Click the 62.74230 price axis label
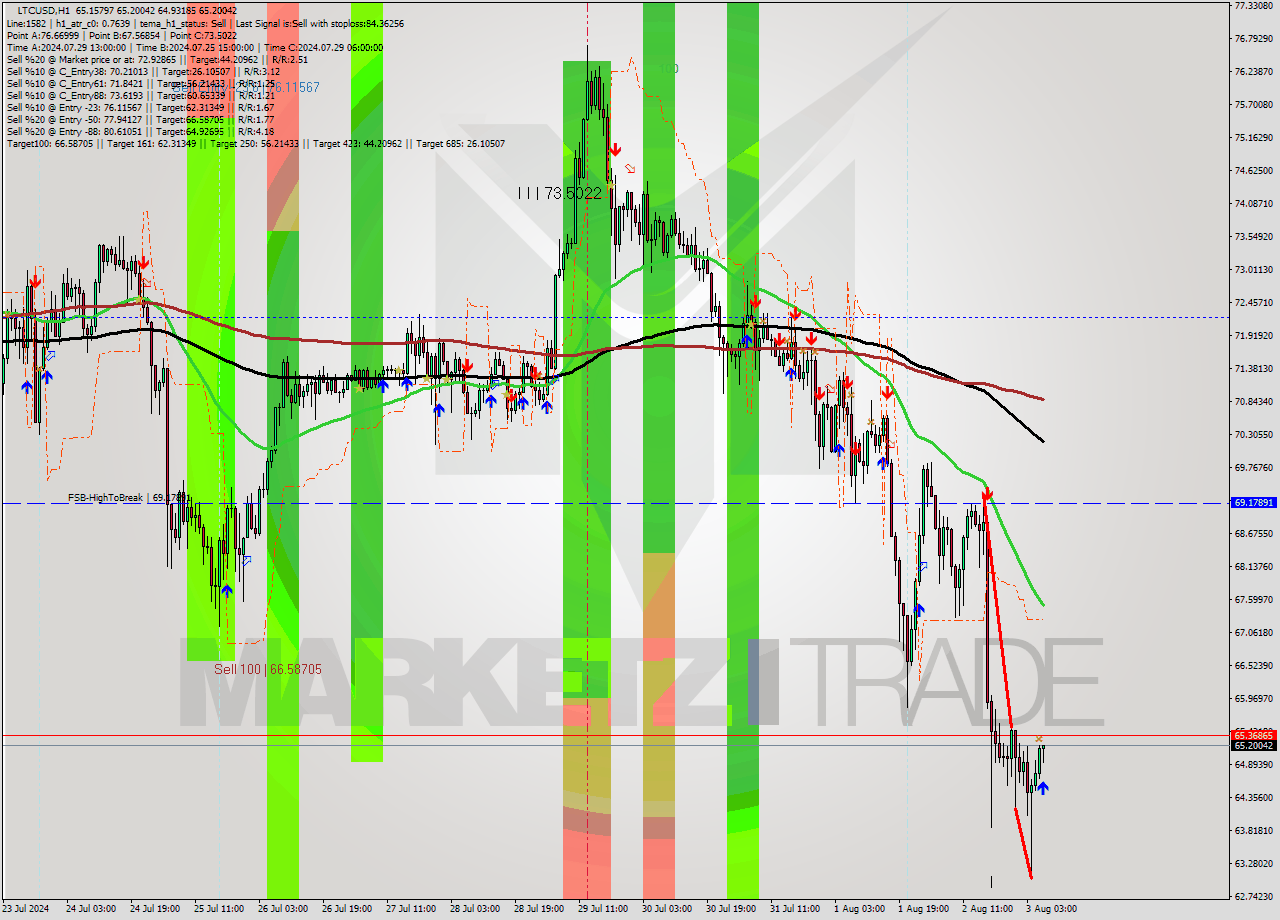Image resolution: width=1280 pixels, height=920 pixels. [x=1253, y=897]
